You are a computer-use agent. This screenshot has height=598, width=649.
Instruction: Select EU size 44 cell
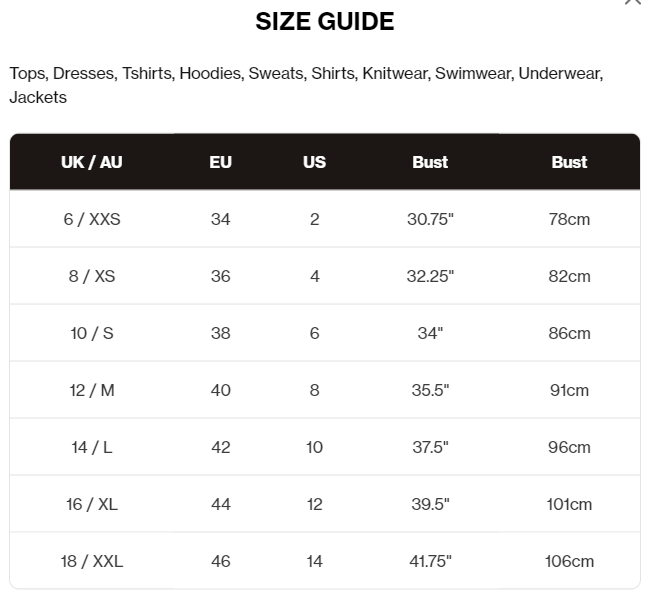pos(220,504)
